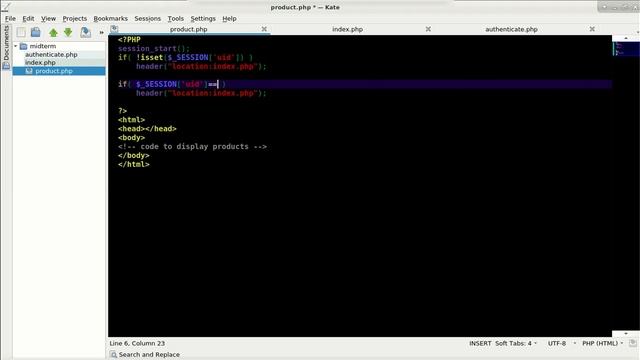The image size is (640, 360).
Task: Switch to the product.php tab
Action: (189, 29)
